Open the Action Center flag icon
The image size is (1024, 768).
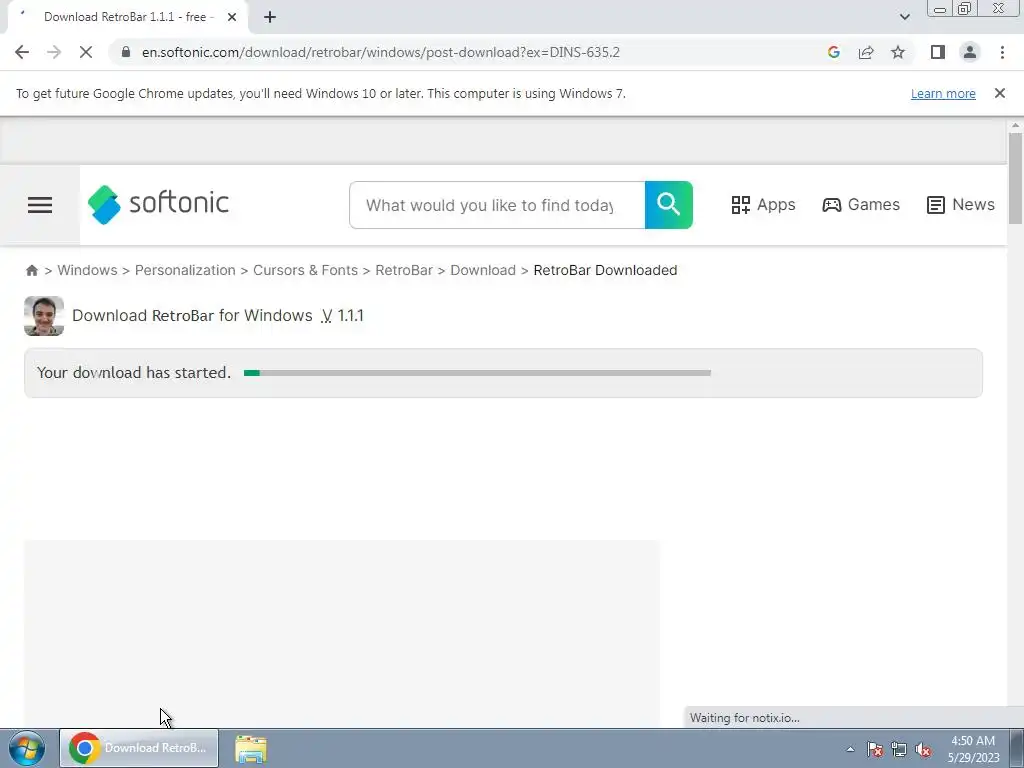click(x=874, y=749)
